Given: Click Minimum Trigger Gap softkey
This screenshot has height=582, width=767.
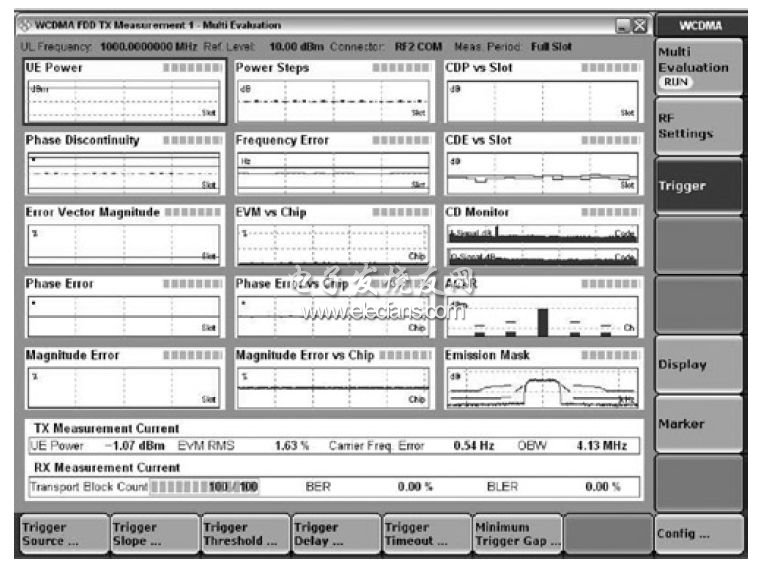Looking at the screenshot, I should (516, 534).
